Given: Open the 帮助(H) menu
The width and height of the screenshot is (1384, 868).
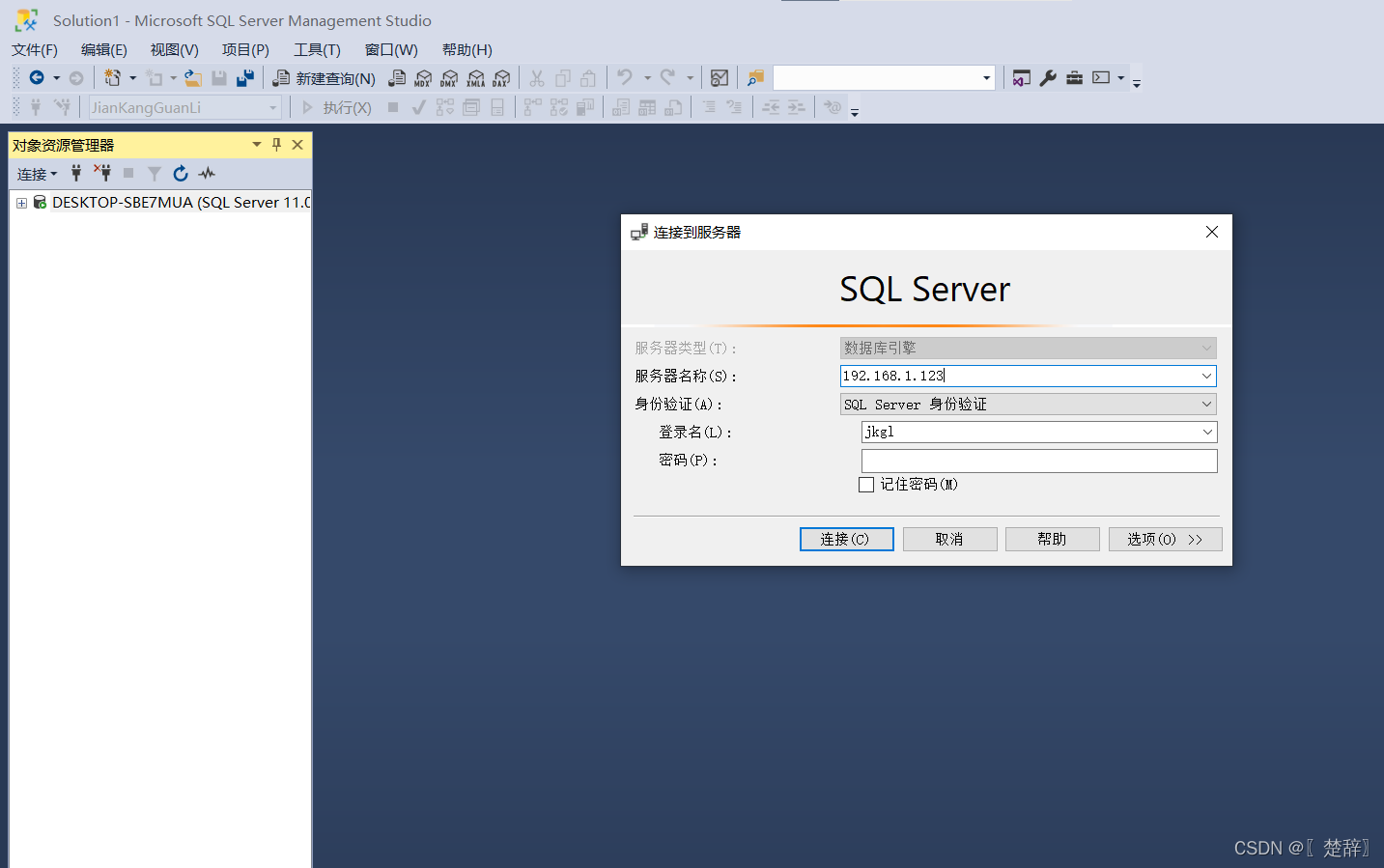Looking at the screenshot, I should [467, 50].
